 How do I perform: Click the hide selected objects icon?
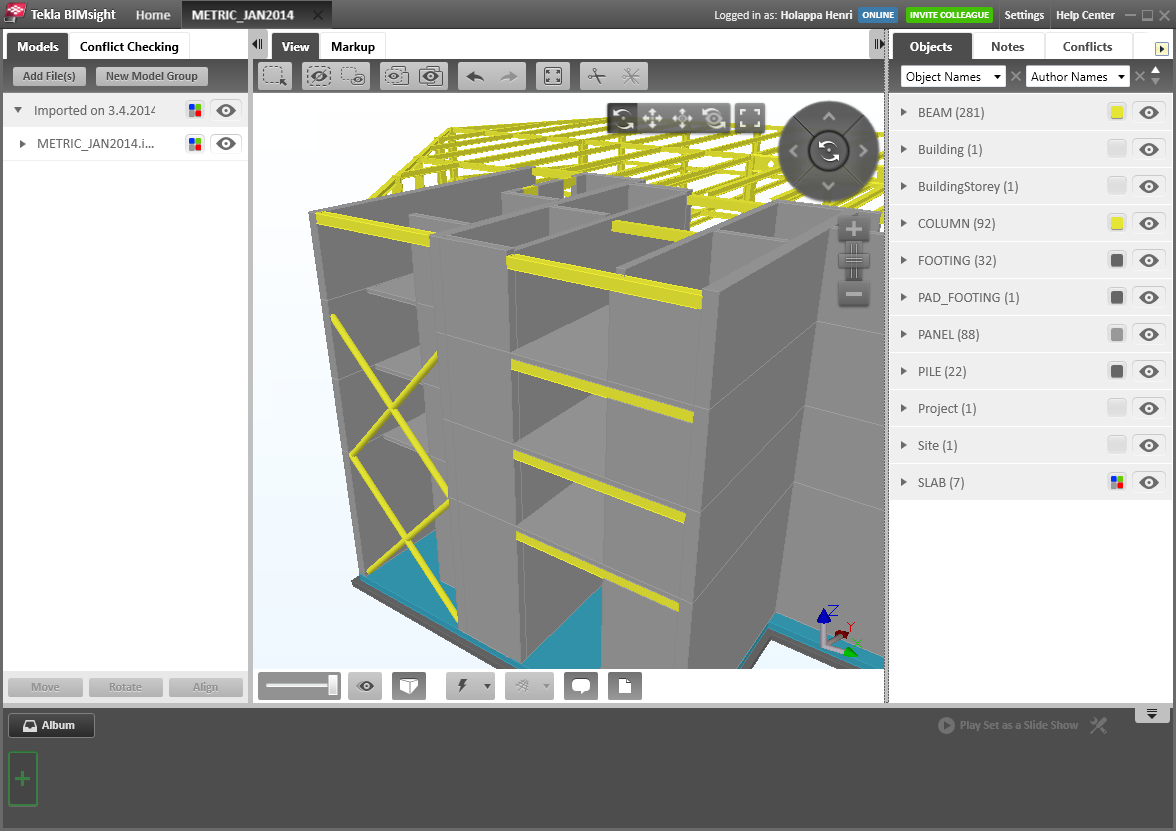click(319, 76)
